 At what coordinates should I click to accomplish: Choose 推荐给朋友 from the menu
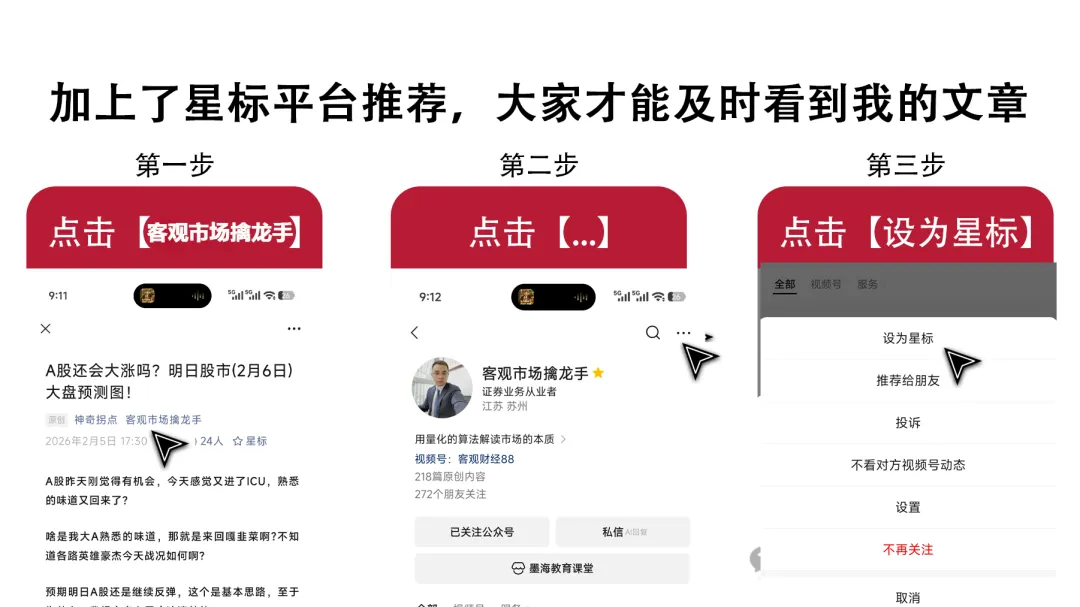[x=908, y=380]
